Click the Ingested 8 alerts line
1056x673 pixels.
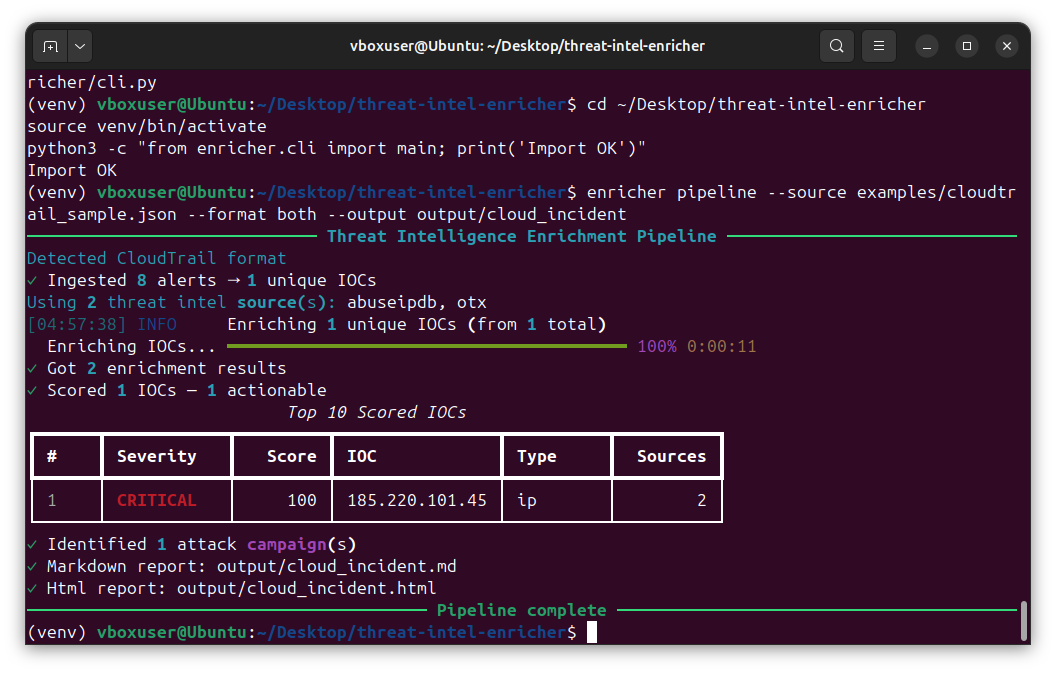click(202, 280)
